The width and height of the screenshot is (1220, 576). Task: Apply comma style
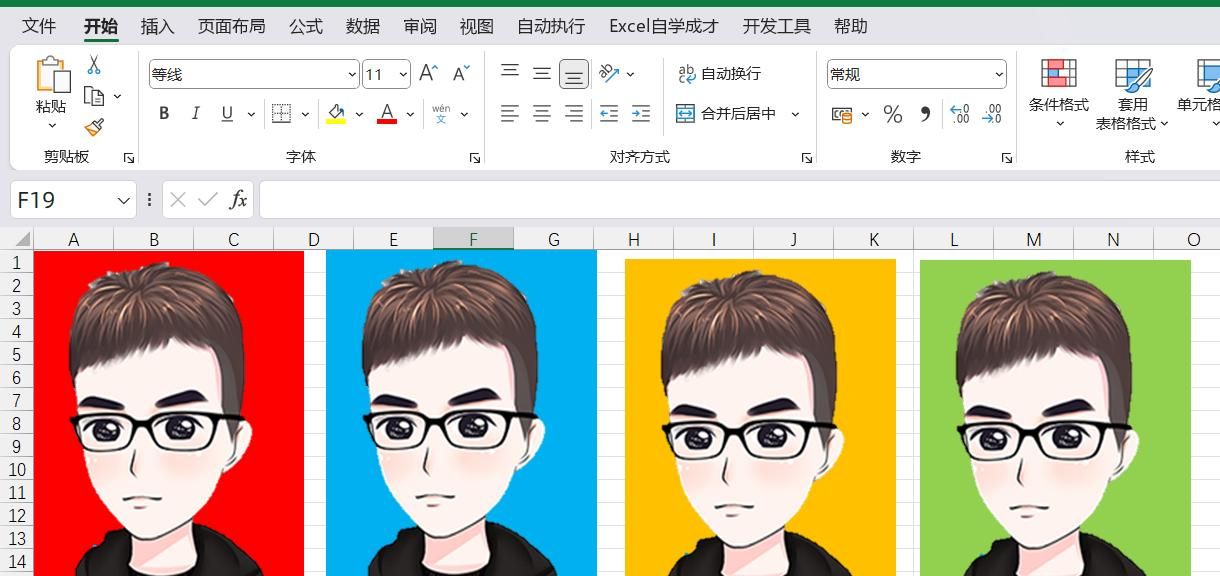(925, 114)
